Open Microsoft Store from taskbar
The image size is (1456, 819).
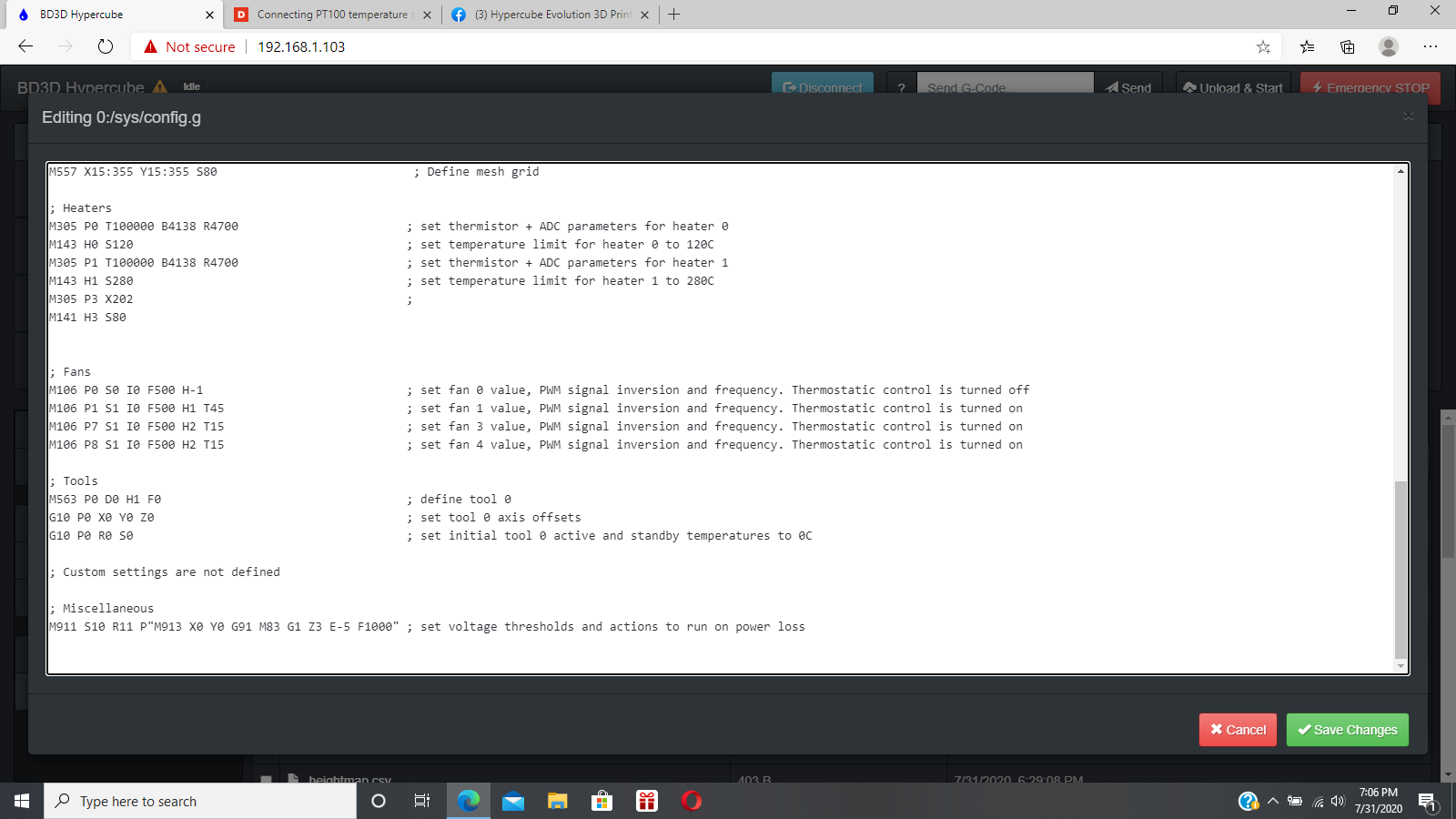coord(602,801)
